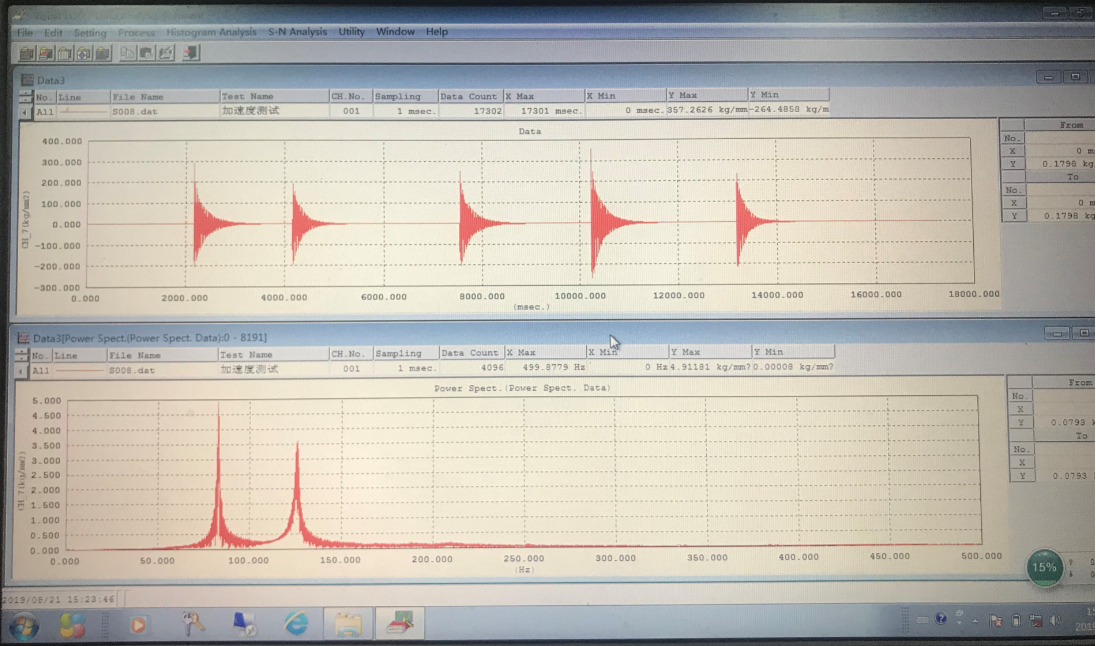Open the Utility menu
The height and width of the screenshot is (646, 1096).
pyautogui.click(x=351, y=32)
